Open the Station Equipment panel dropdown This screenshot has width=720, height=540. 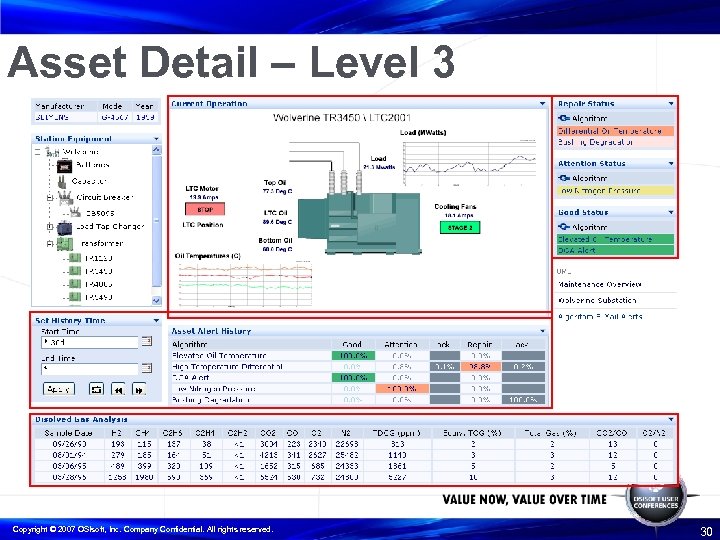[x=156, y=139]
